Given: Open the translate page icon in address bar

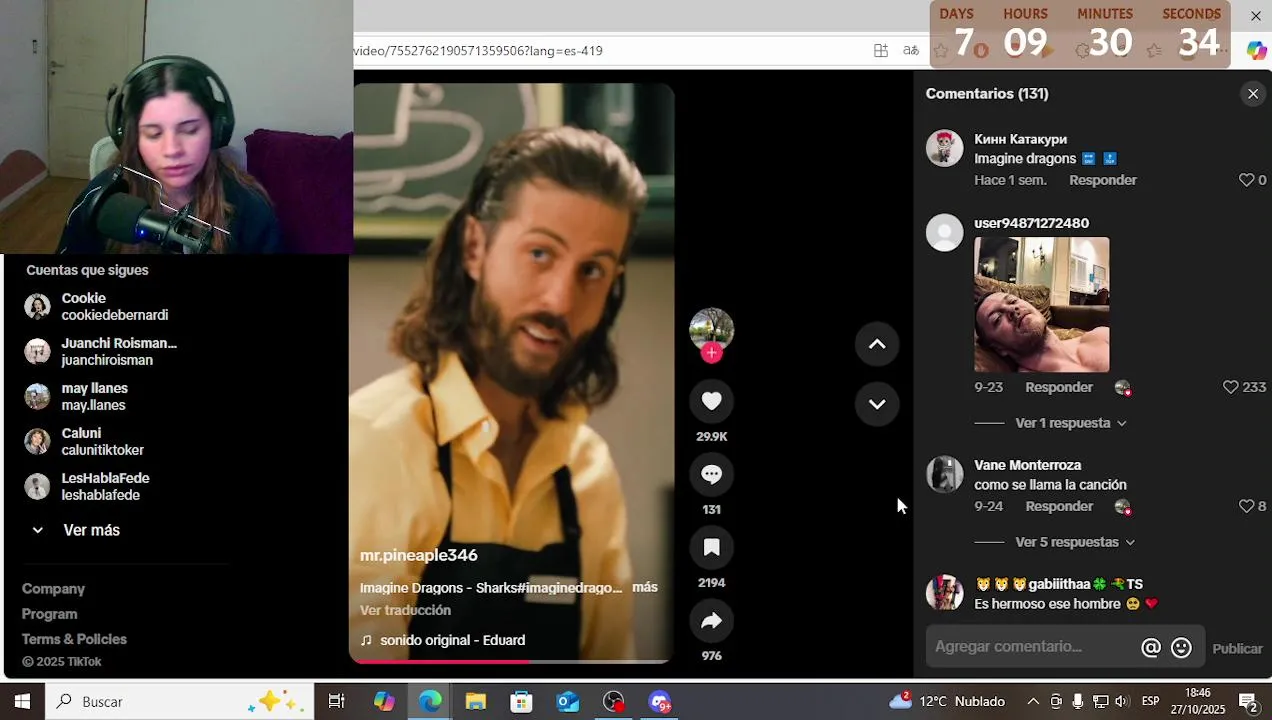Looking at the screenshot, I should pyautogui.click(x=911, y=51).
